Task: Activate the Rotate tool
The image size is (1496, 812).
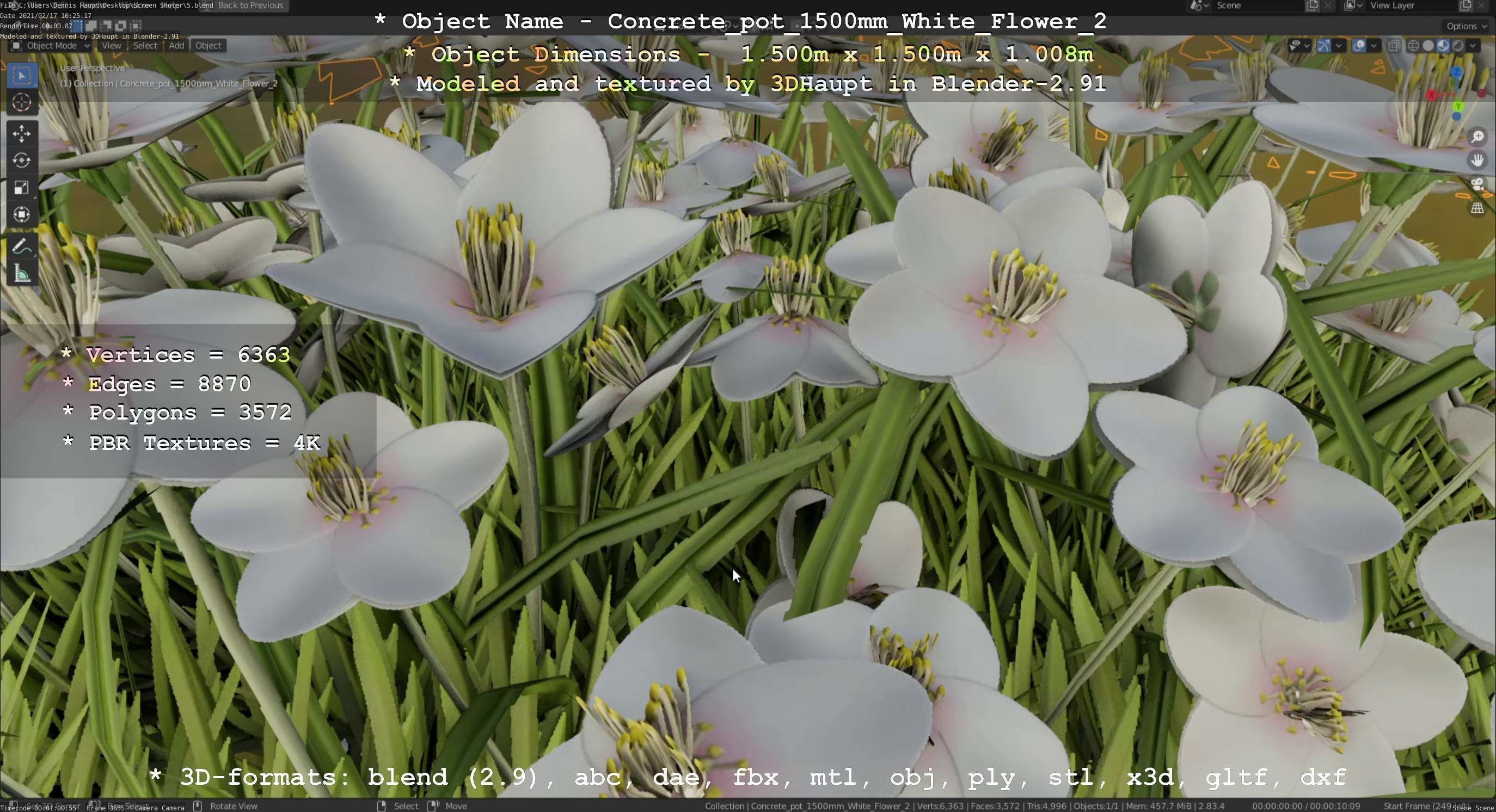Action: tap(21, 161)
